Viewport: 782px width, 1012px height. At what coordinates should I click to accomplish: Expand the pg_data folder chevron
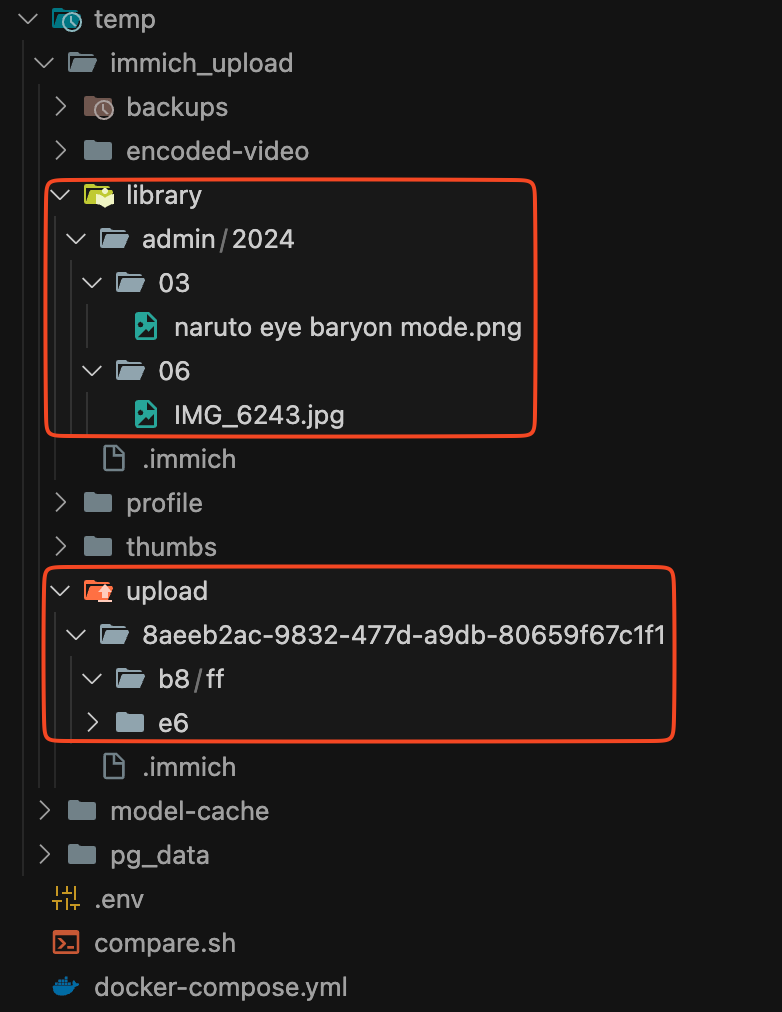[44, 855]
